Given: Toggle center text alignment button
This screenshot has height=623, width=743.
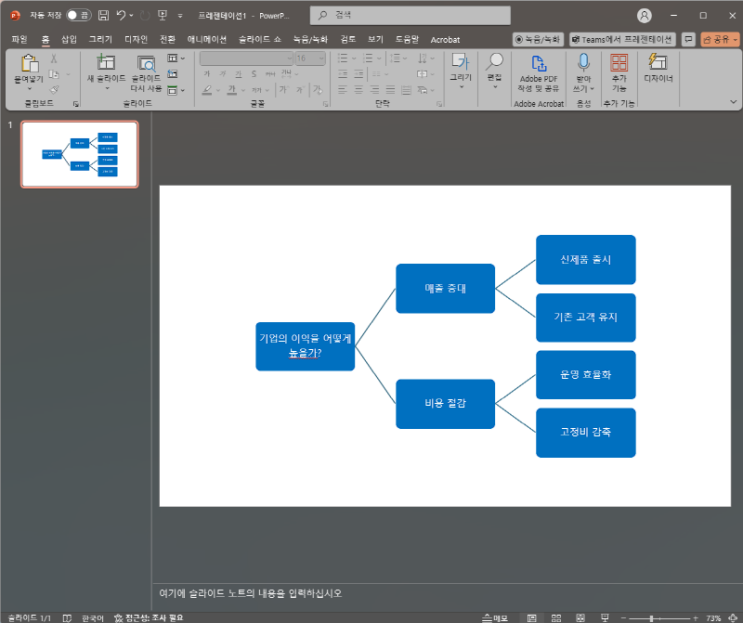Looking at the screenshot, I should (359, 90).
